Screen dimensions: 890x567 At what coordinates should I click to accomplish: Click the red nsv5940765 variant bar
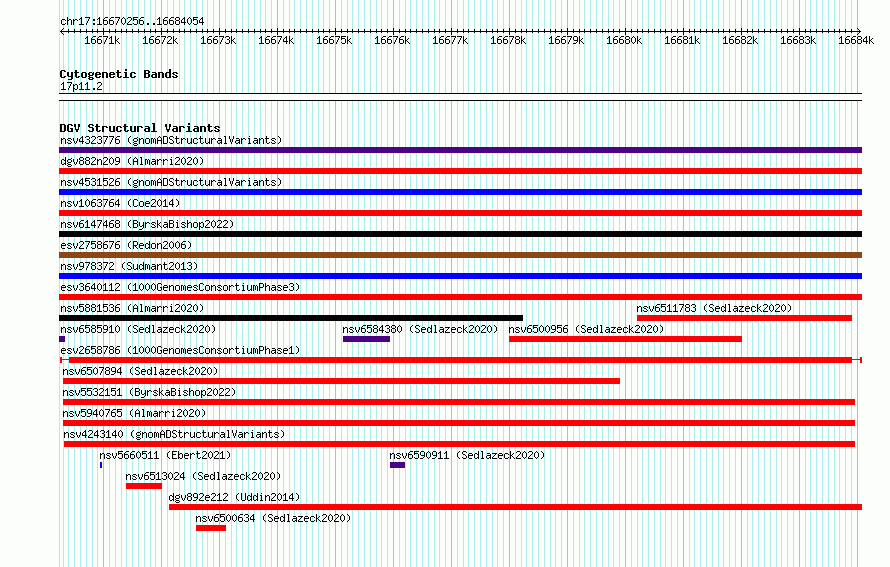[x=459, y=423]
